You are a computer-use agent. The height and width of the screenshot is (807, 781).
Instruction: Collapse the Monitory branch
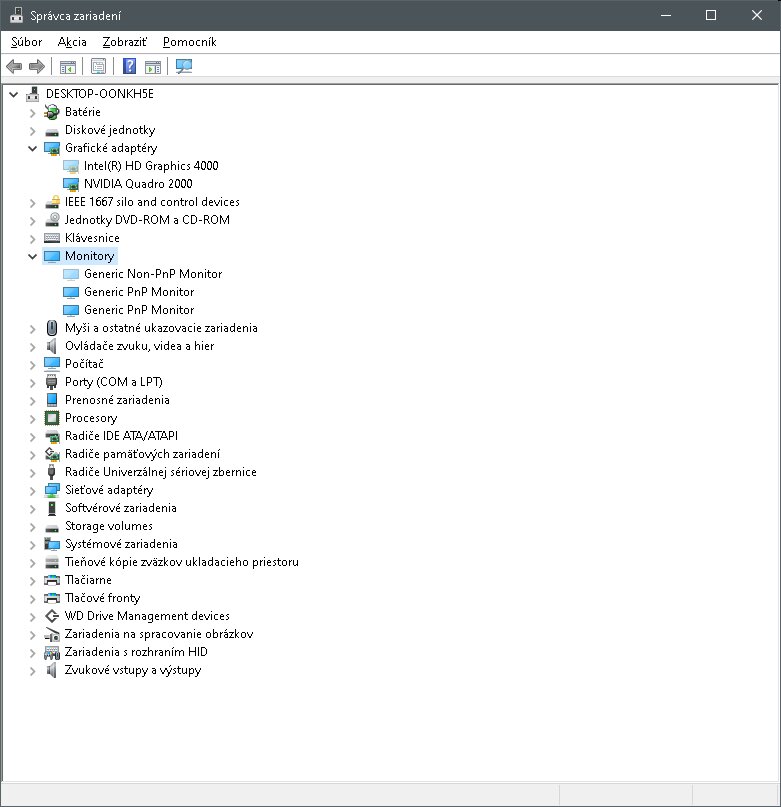click(32, 256)
